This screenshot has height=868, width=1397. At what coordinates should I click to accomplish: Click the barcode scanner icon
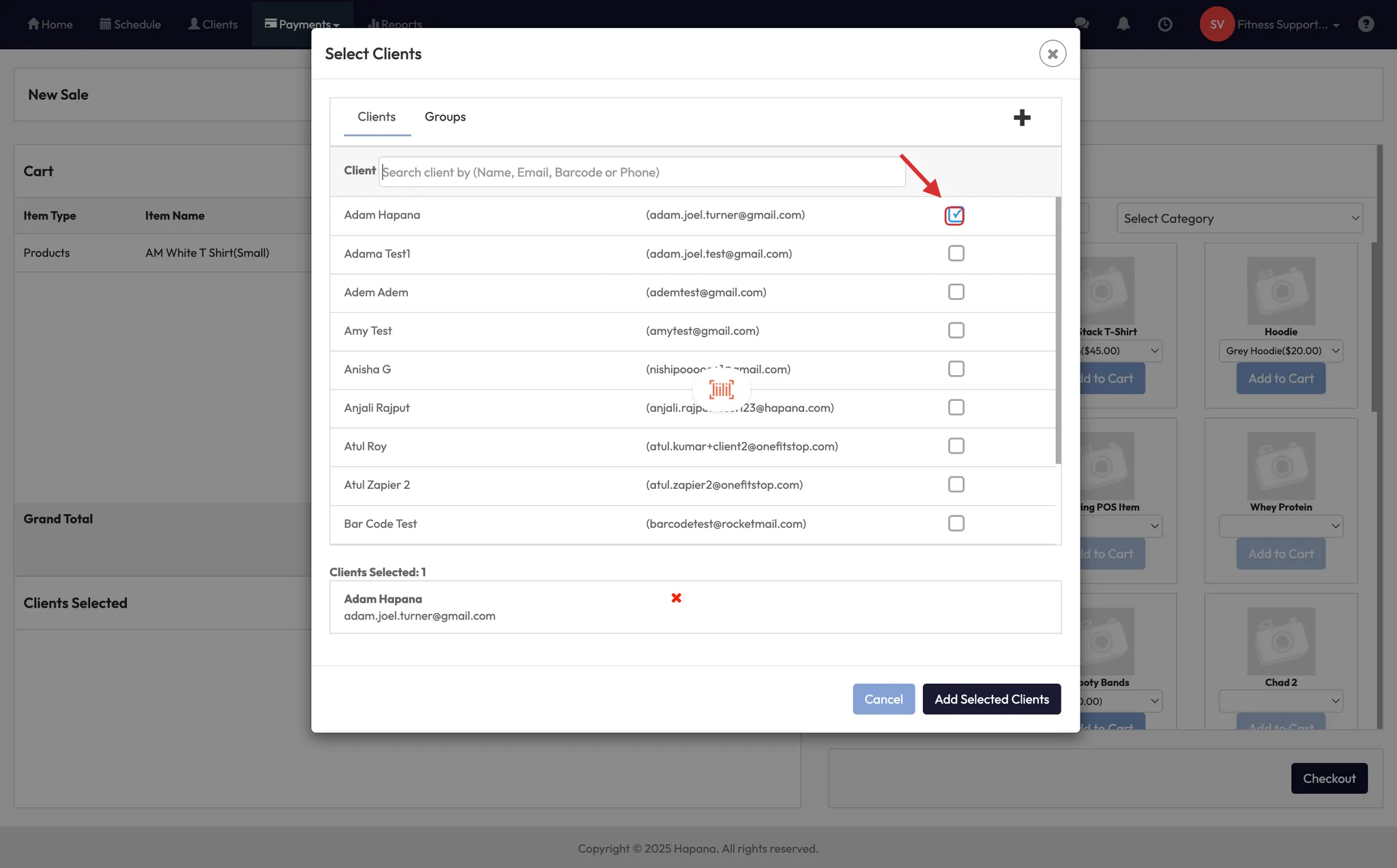click(x=721, y=389)
